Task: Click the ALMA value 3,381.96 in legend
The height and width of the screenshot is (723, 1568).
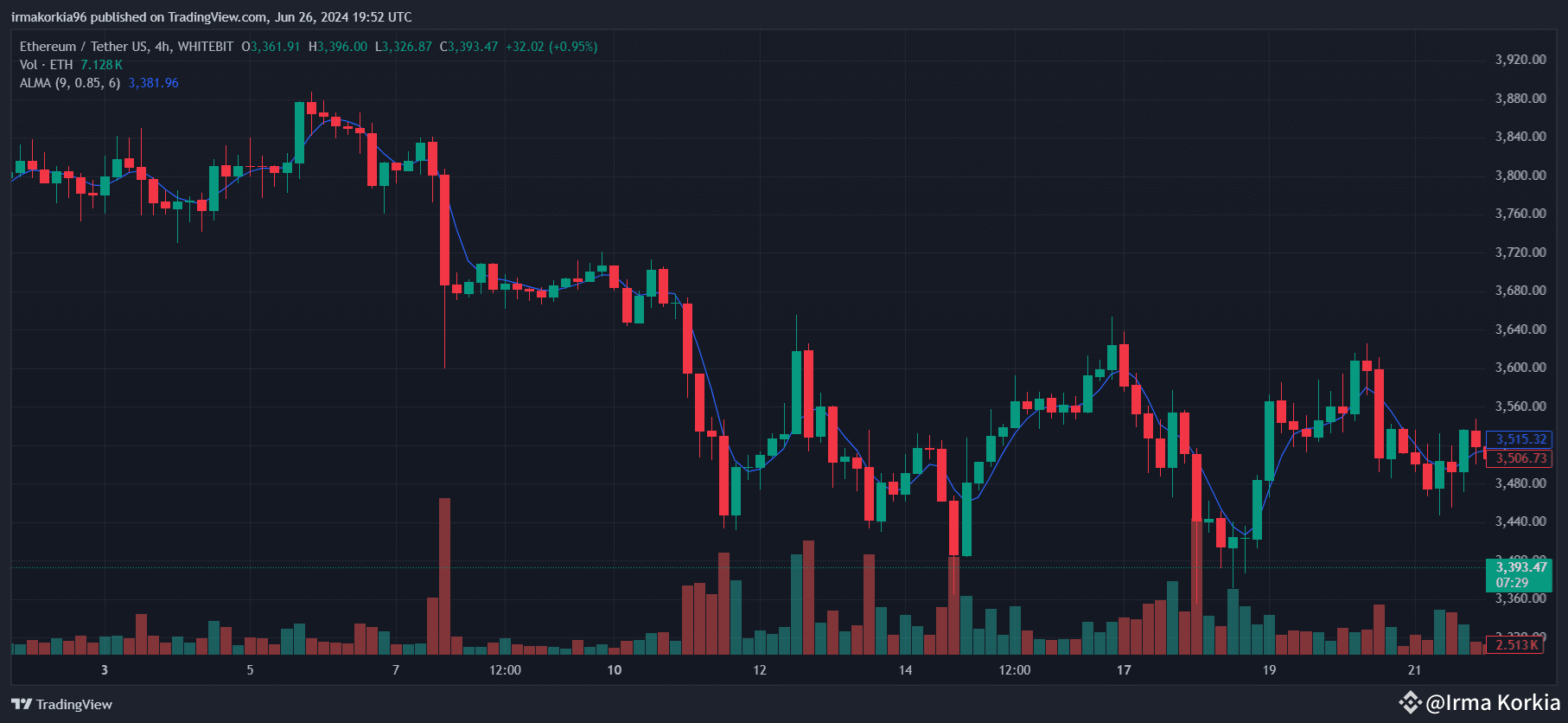Action: point(153,83)
